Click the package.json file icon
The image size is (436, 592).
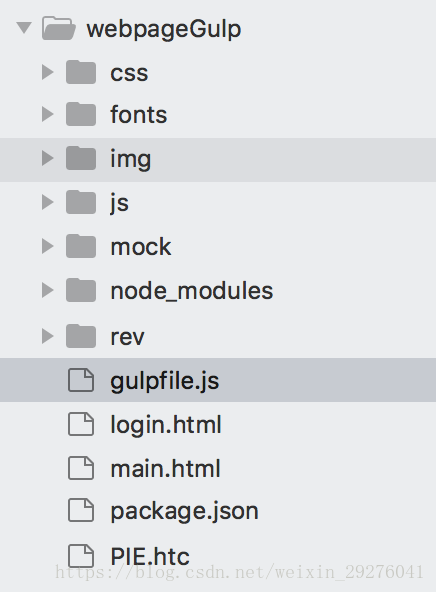81,510
